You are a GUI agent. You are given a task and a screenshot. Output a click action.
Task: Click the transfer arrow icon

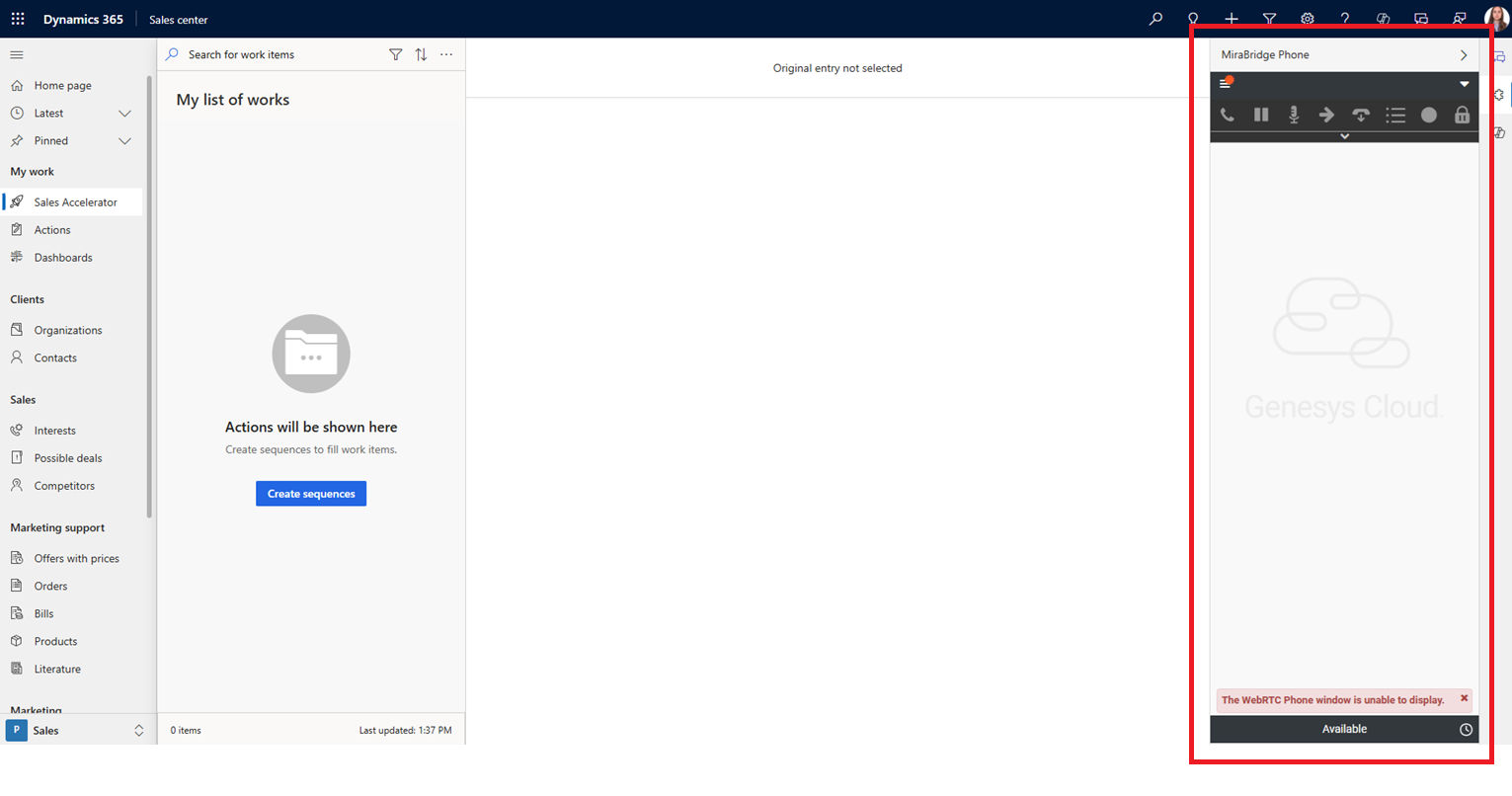1326,115
